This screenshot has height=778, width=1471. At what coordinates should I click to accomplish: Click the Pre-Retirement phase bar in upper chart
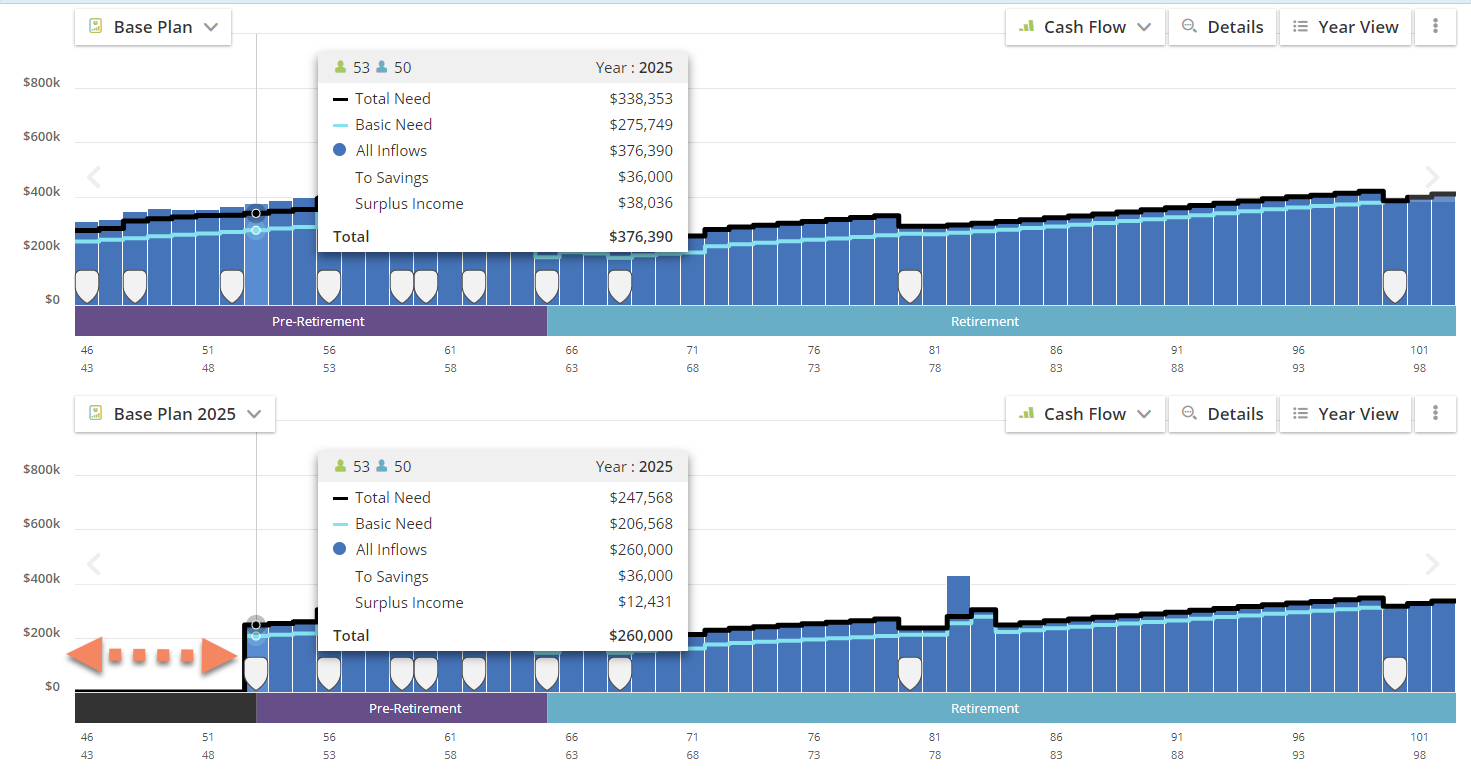[311, 321]
